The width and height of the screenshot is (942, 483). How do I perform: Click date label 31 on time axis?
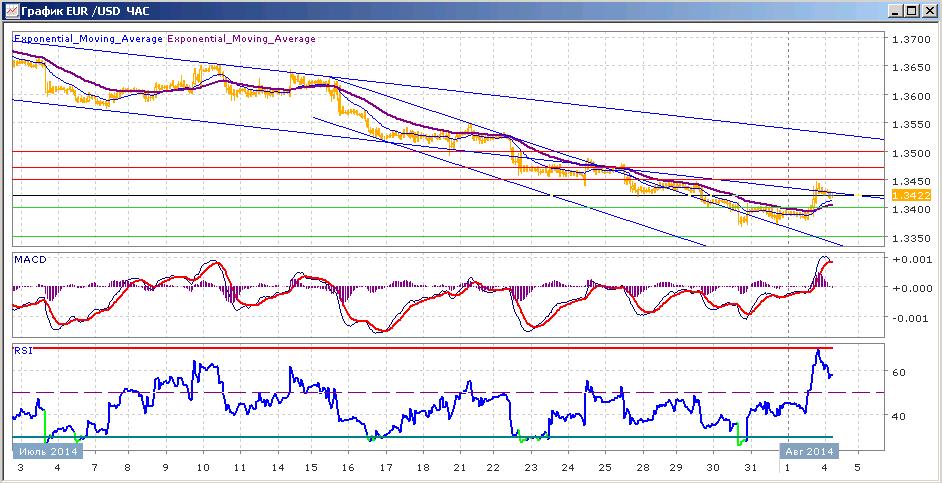tap(750, 467)
